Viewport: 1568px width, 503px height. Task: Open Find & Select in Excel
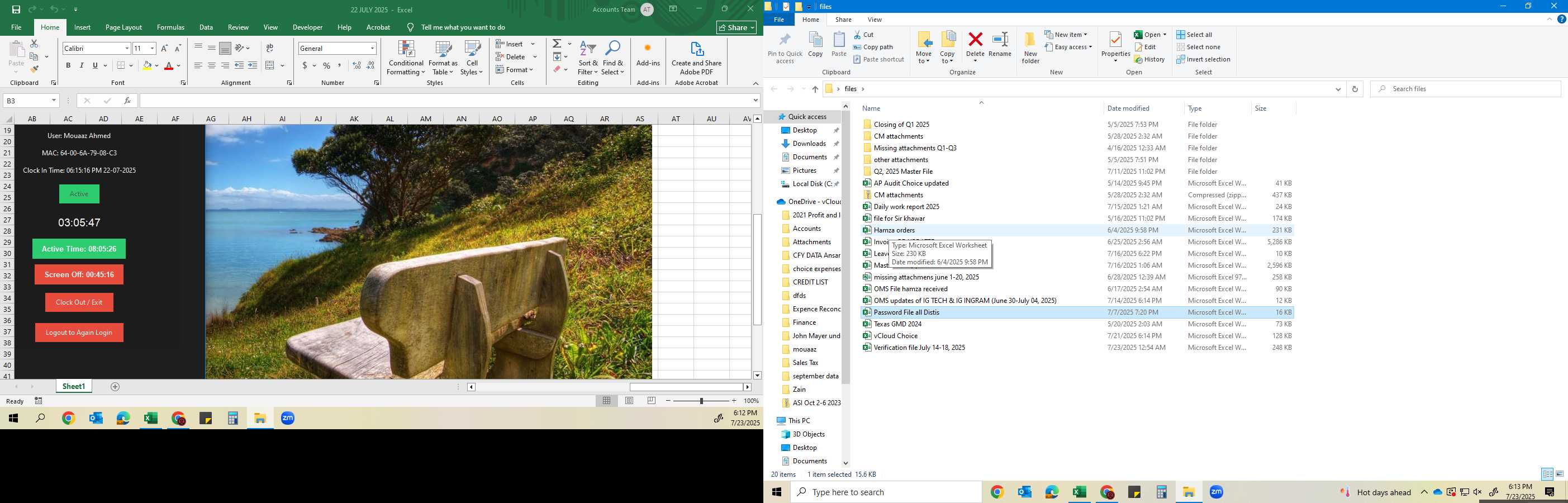(612, 58)
